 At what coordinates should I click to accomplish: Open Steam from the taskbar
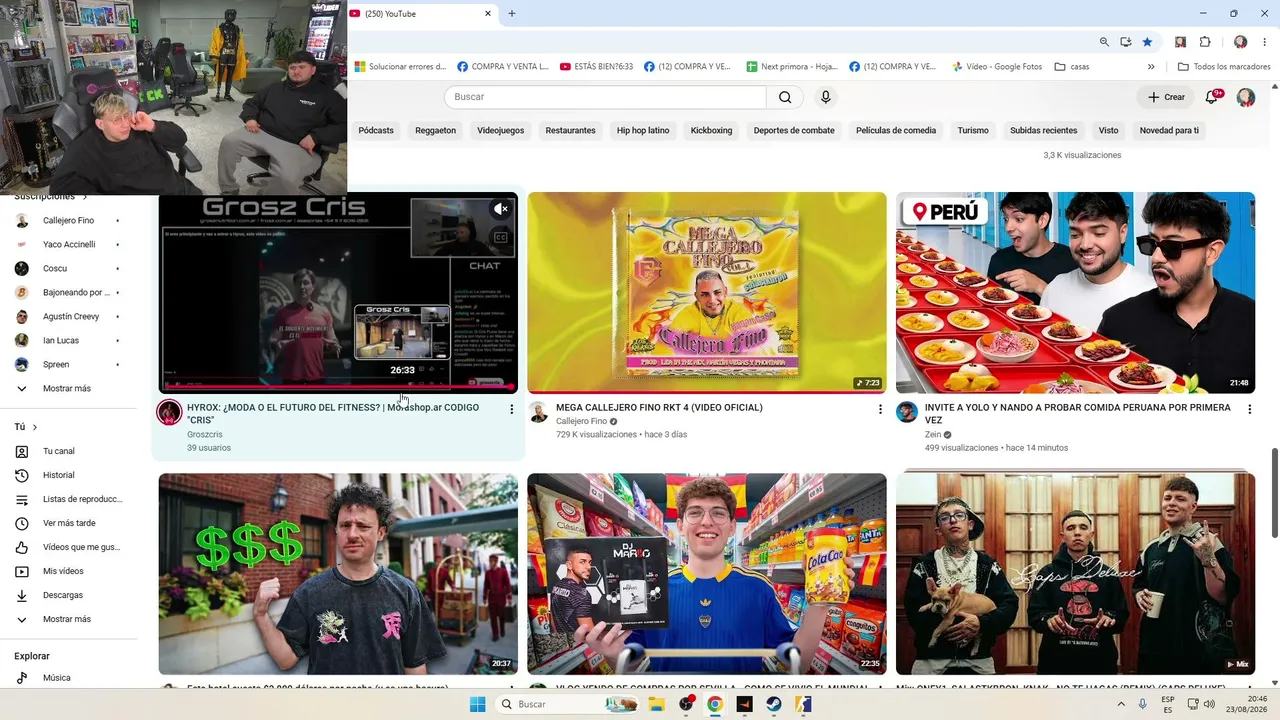click(x=774, y=704)
